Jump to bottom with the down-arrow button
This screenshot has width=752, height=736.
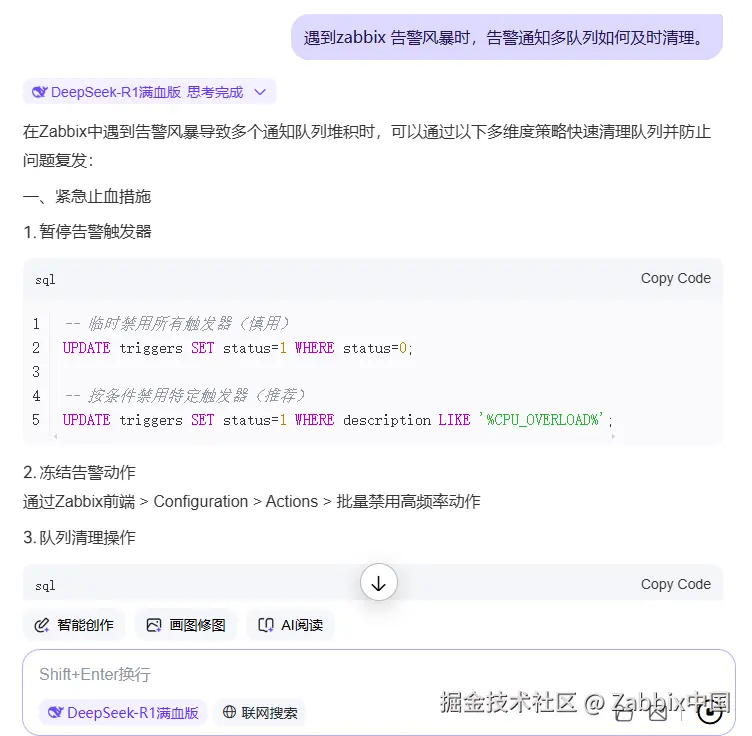(378, 583)
